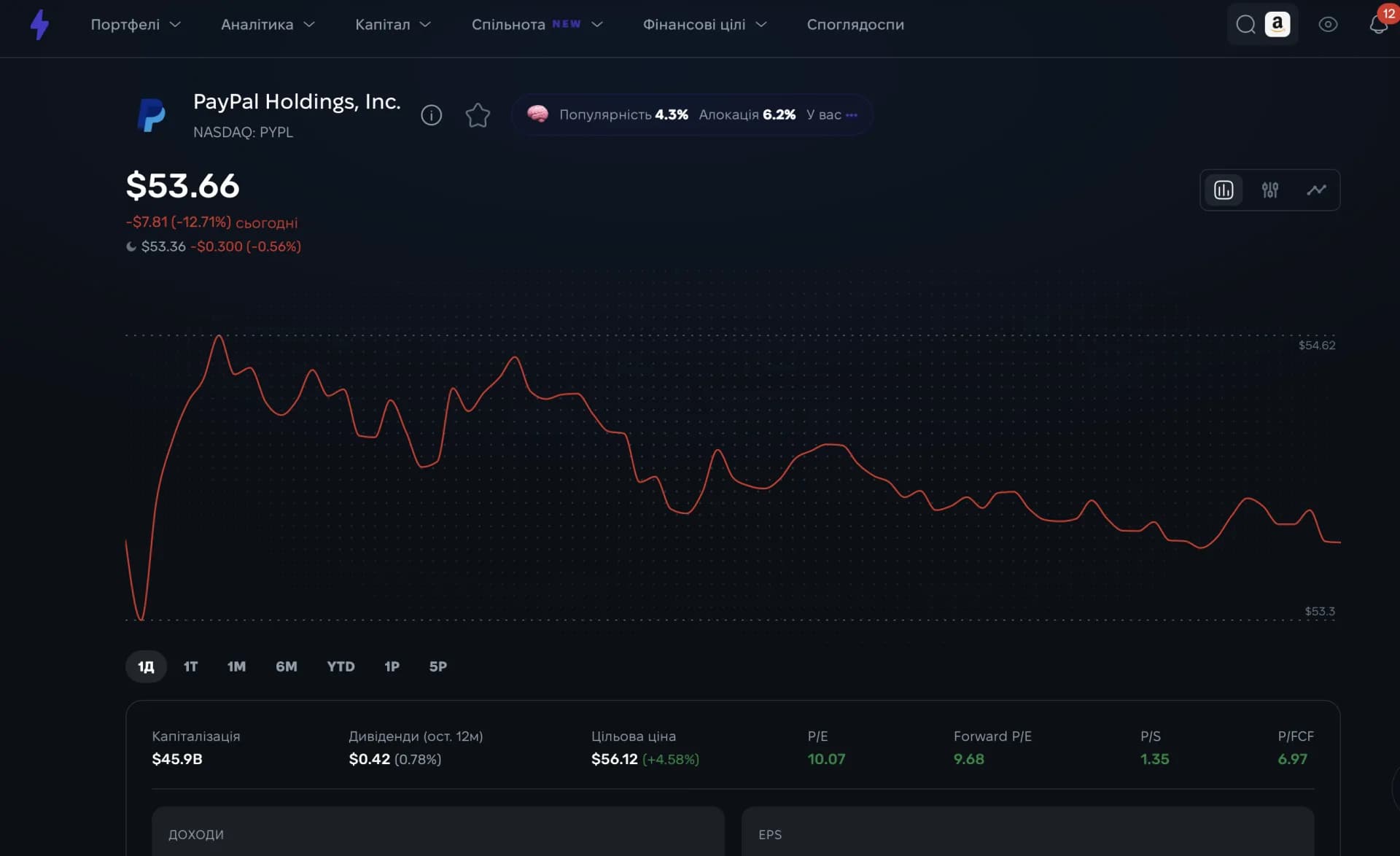The height and width of the screenshot is (856, 1400).
Task: Open the chart settings sliders icon
Action: [x=1269, y=190]
